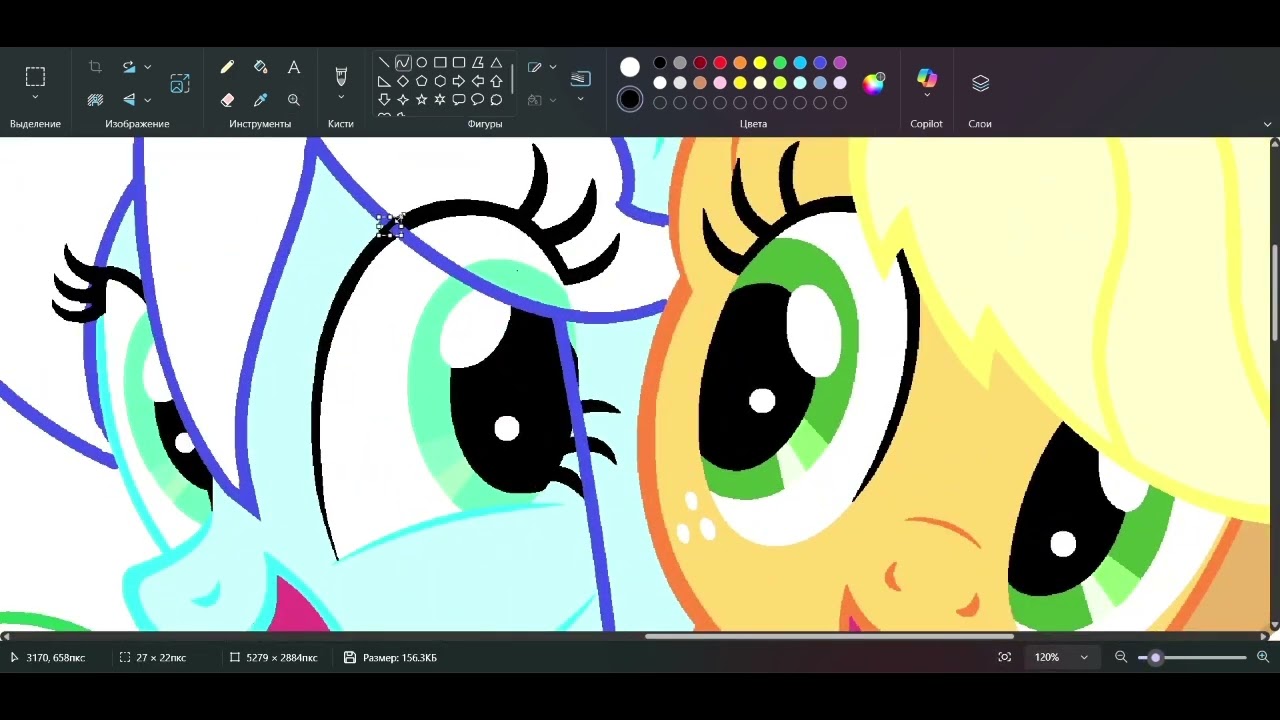This screenshot has height=720, width=1280.
Task: Choose the Oval shape
Action: (x=421, y=62)
